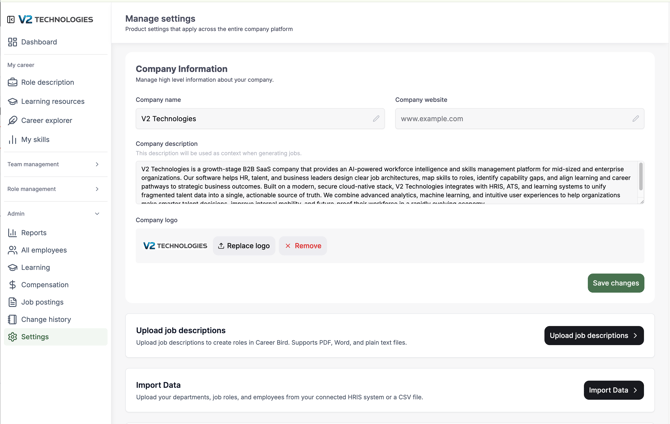Click the Compensation dollar icon
670x424 pixels.
click(12, 285)
